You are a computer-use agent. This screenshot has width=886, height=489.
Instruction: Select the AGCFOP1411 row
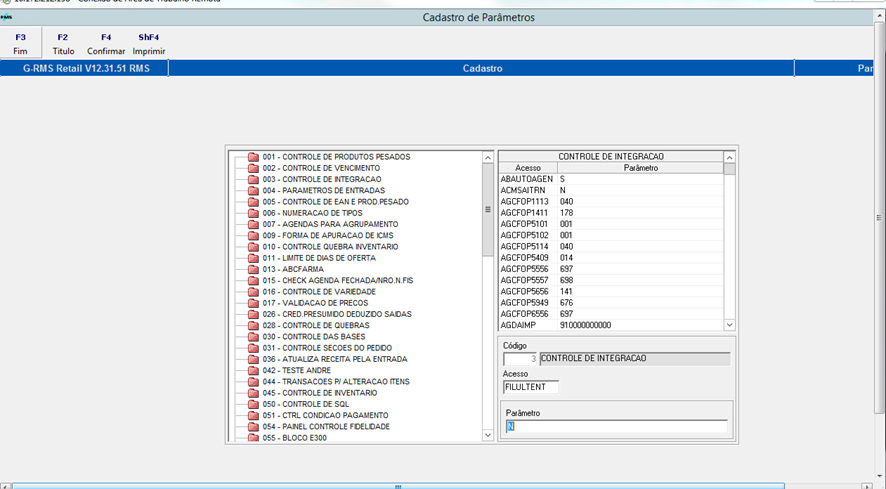[611, 213]
